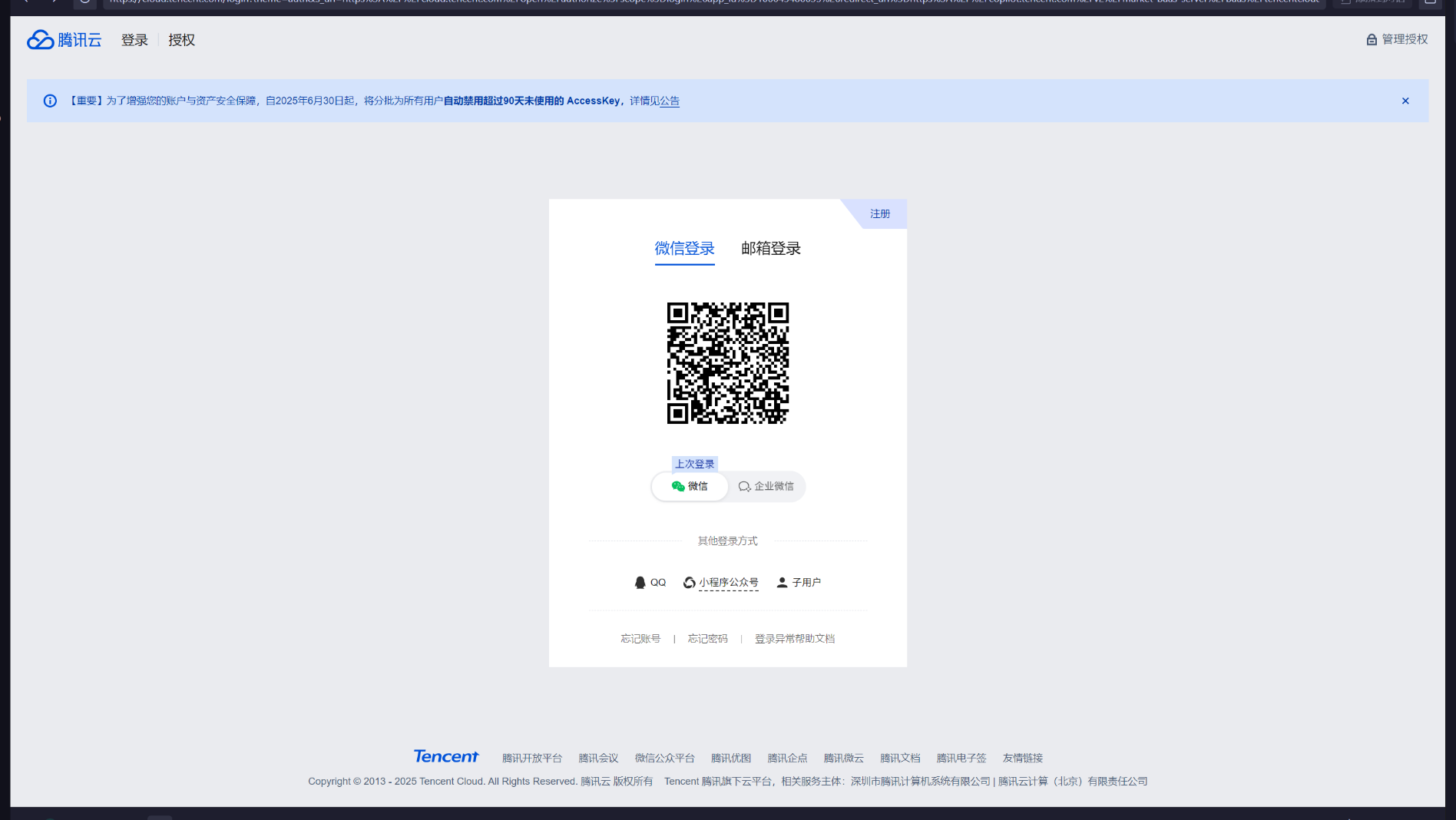1456x820 pixels.
Task: Click the Tencent Cloud logo
Action: pyautogui.click(x=65, y=40)
